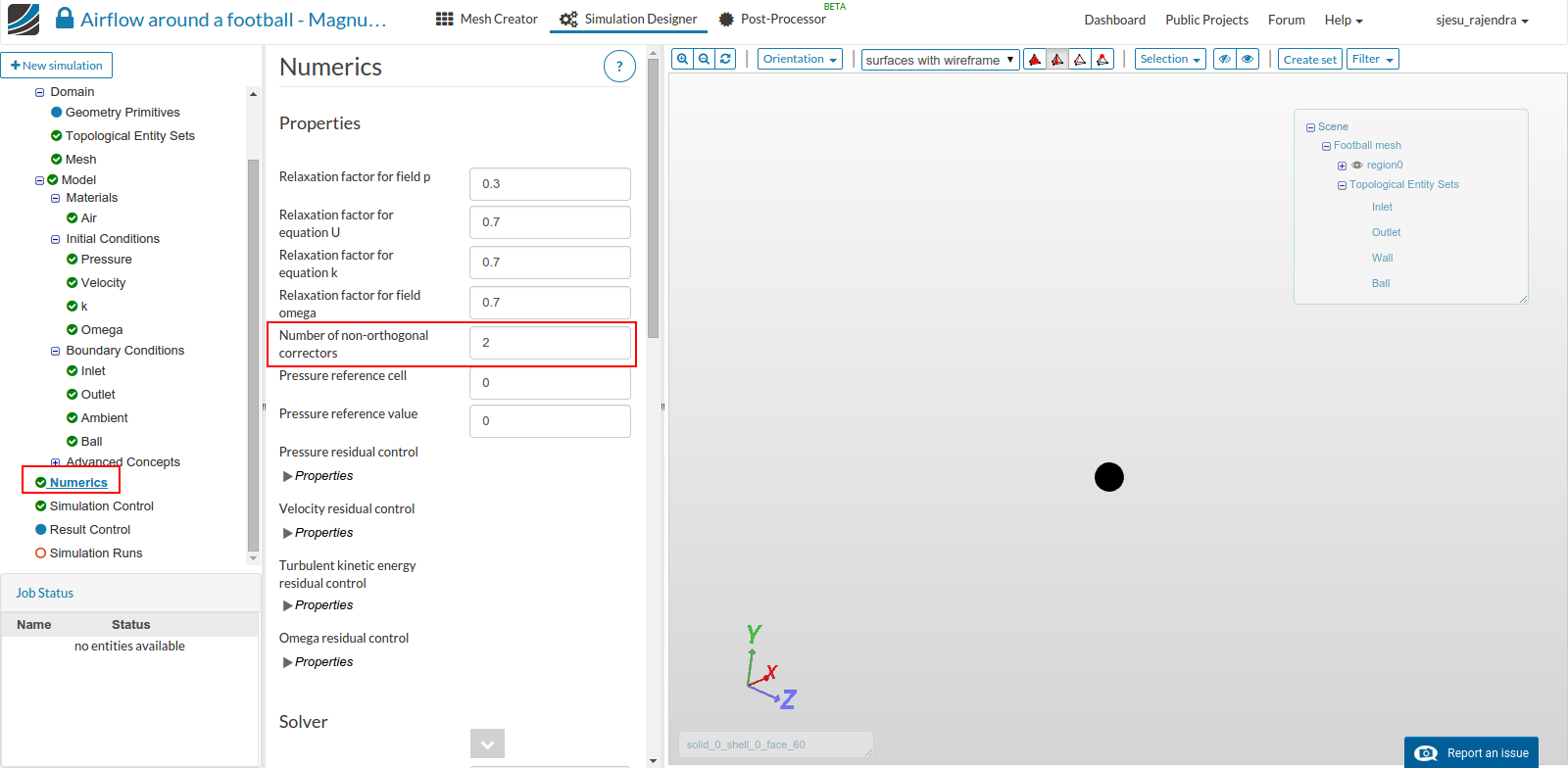The image size is (1568, 768).
Task: Click the Report an issue button
Action: coord(1471,752)
